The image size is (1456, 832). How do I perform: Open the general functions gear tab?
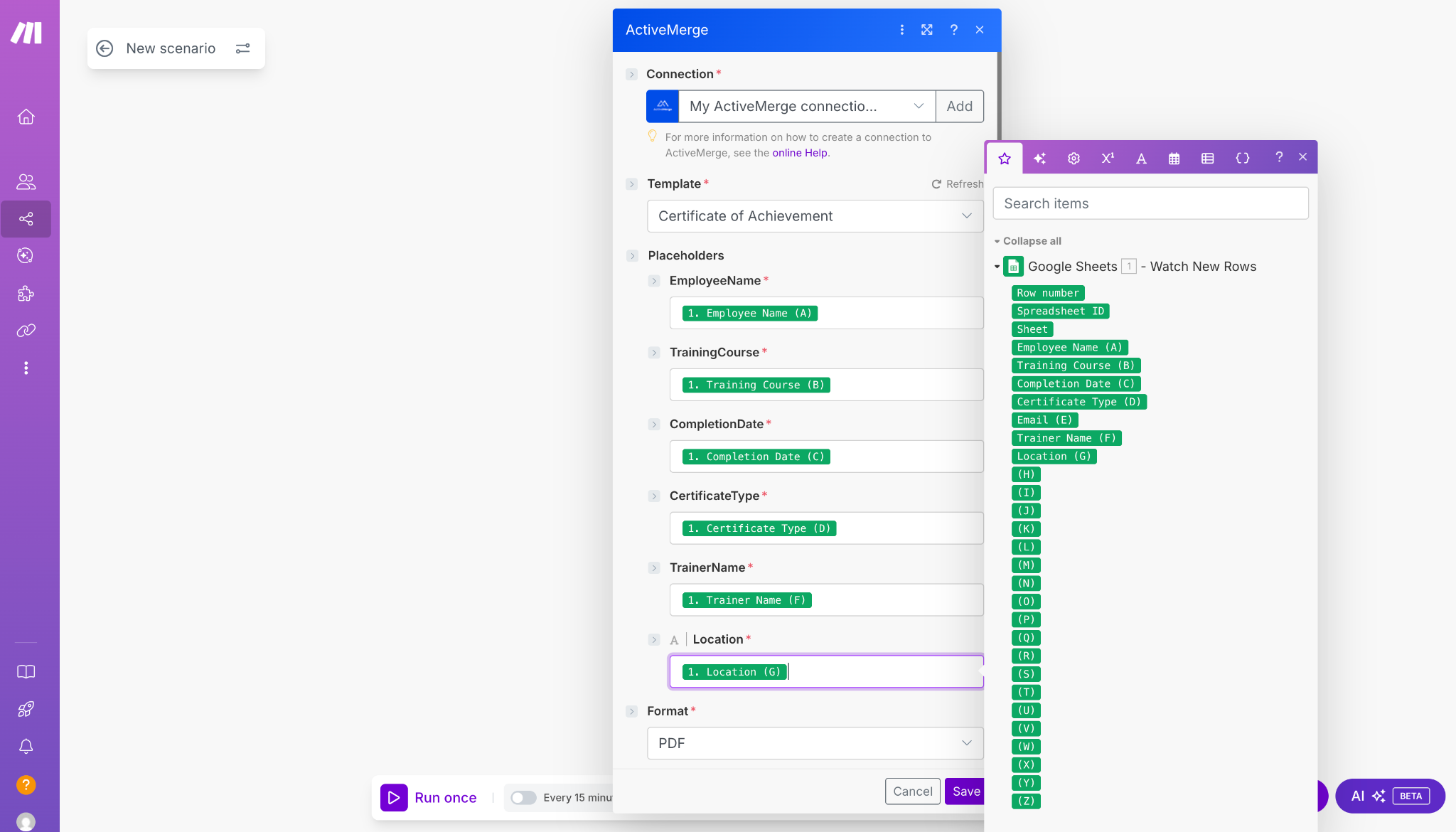coord(1073,158)
